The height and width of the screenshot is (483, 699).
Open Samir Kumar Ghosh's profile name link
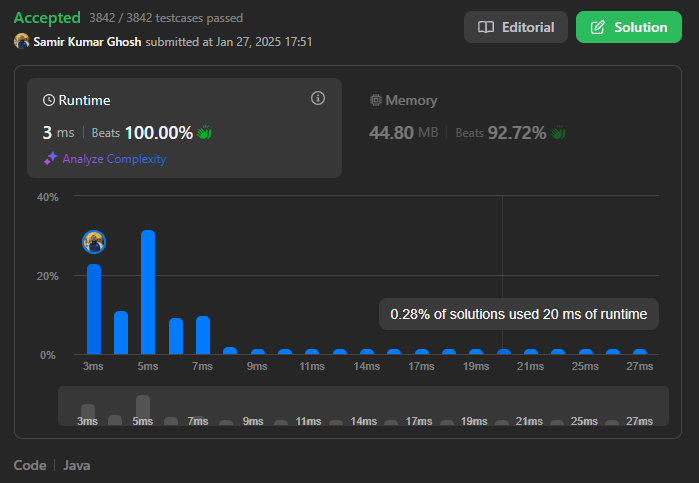point(87,42)
